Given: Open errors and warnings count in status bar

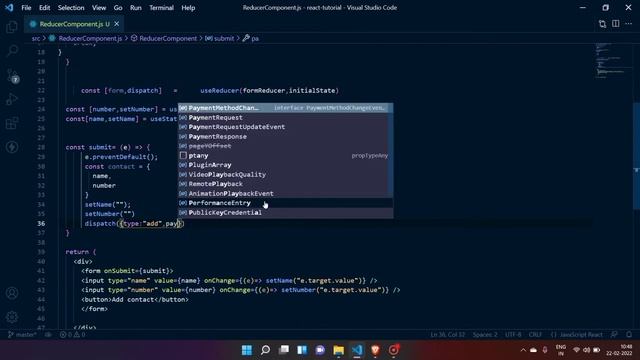Looking at the screenshot, I should (73, 335).
